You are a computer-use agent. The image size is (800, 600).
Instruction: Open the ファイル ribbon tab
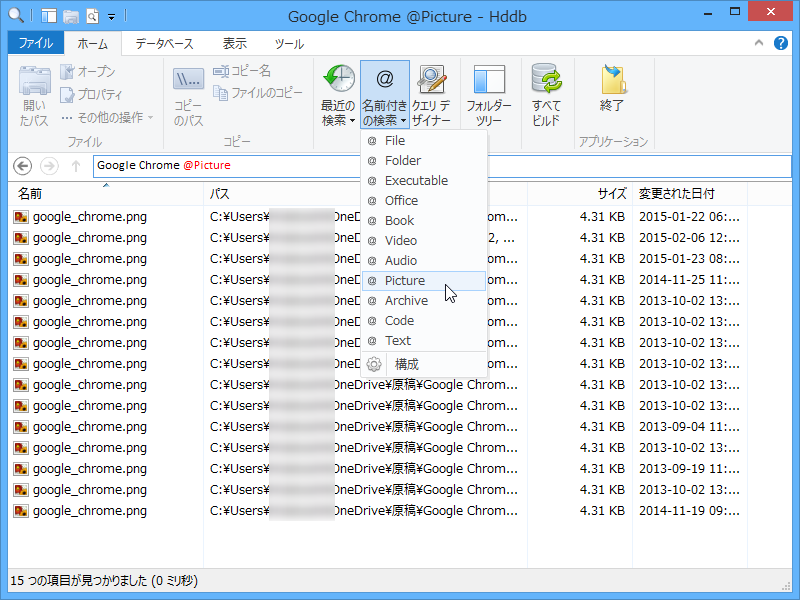(x=36, y=43)
